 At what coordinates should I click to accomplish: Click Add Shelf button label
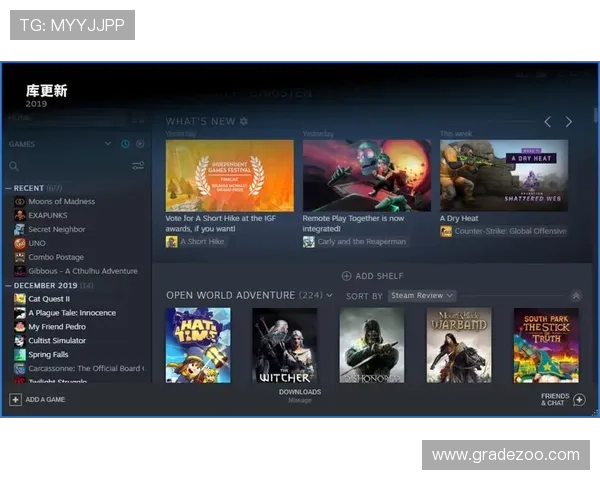tap(379, 276)
